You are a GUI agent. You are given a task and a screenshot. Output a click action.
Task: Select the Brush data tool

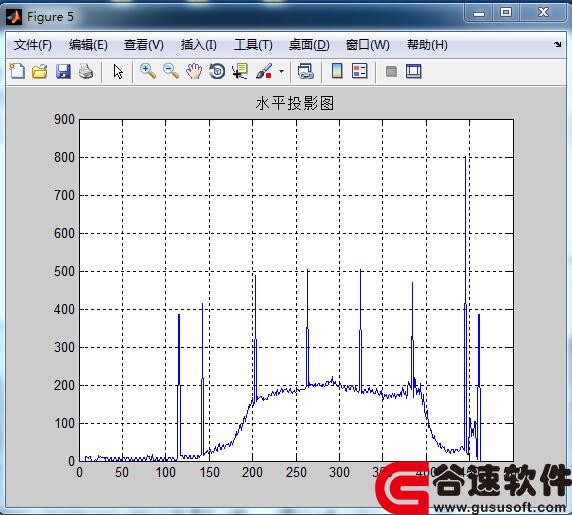pos(264,71)
